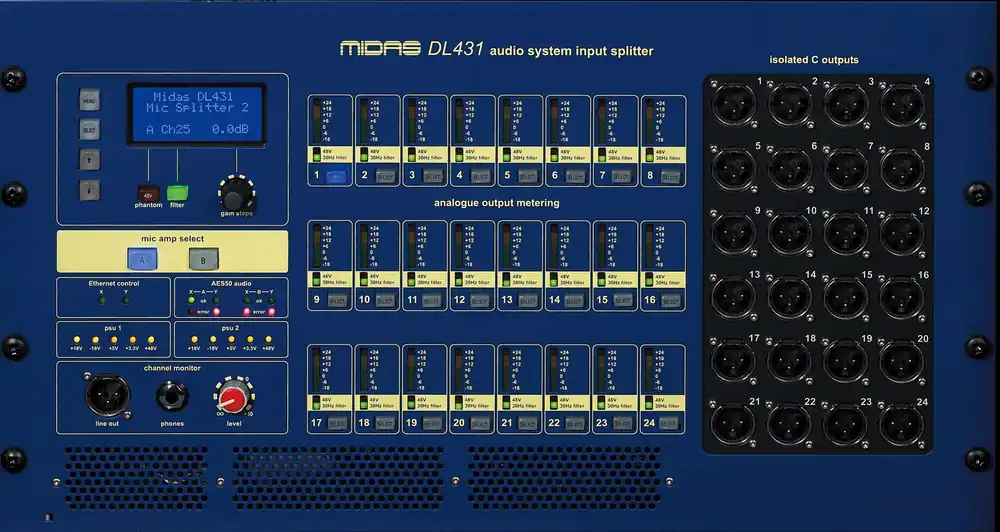Image resolution: width=1000 pixels, height=532 pixels.
Task: Click the channel 24 SELECT button
Action: click(x=670, y=424)
